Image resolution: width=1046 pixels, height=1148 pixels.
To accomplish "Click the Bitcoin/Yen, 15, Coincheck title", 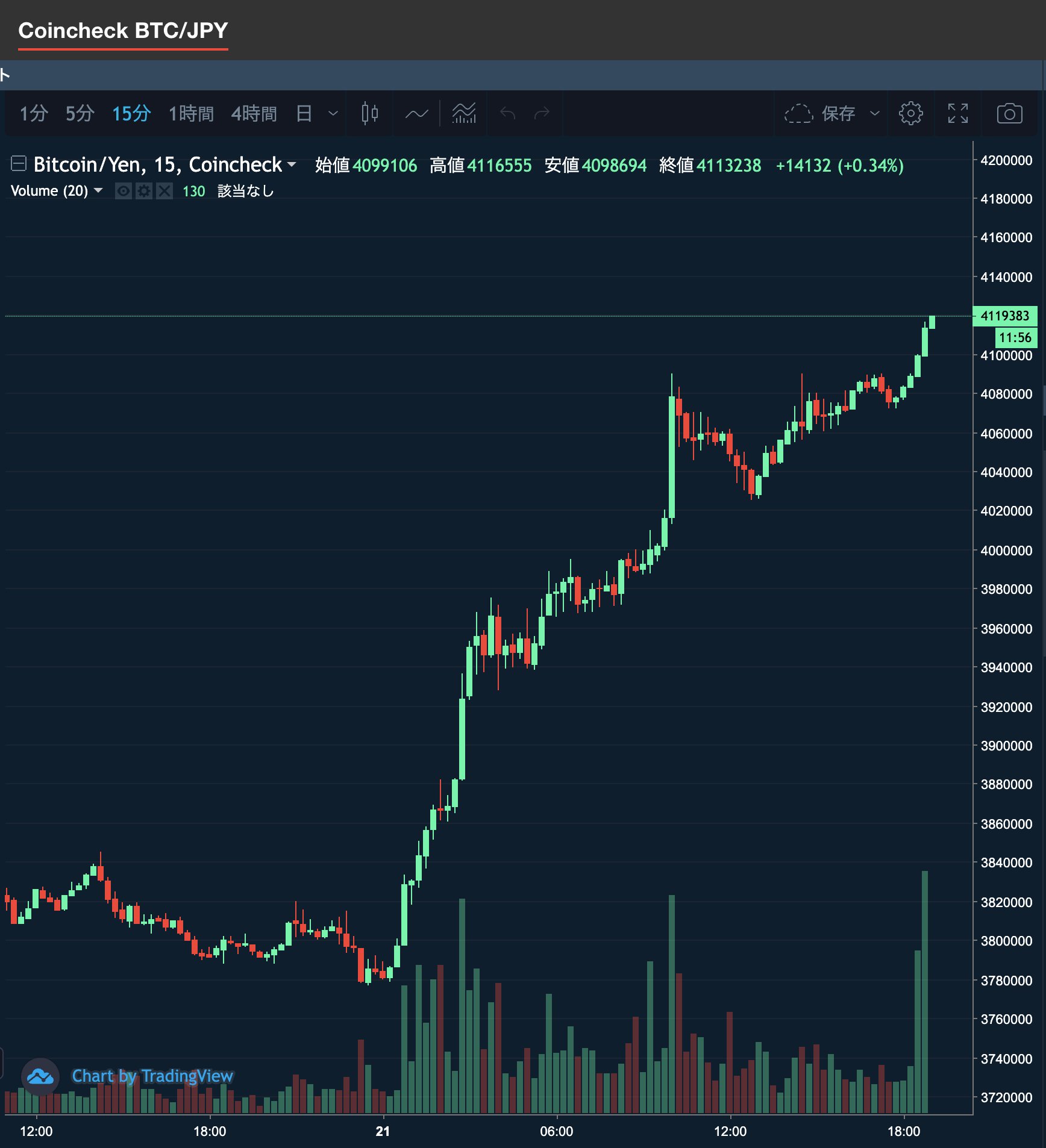I will click(157, 164).
